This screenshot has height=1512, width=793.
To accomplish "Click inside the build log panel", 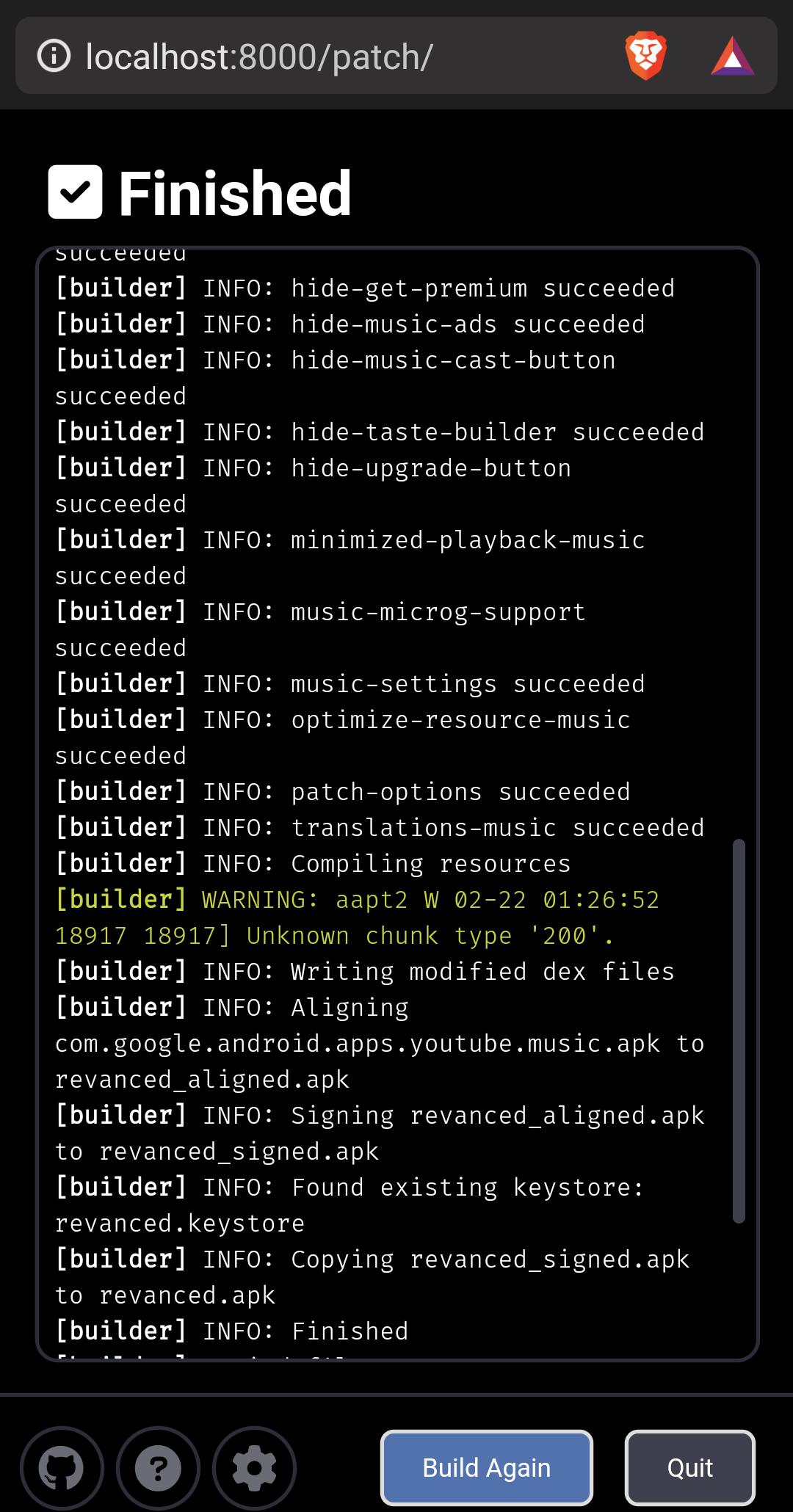I will (396, 807).
